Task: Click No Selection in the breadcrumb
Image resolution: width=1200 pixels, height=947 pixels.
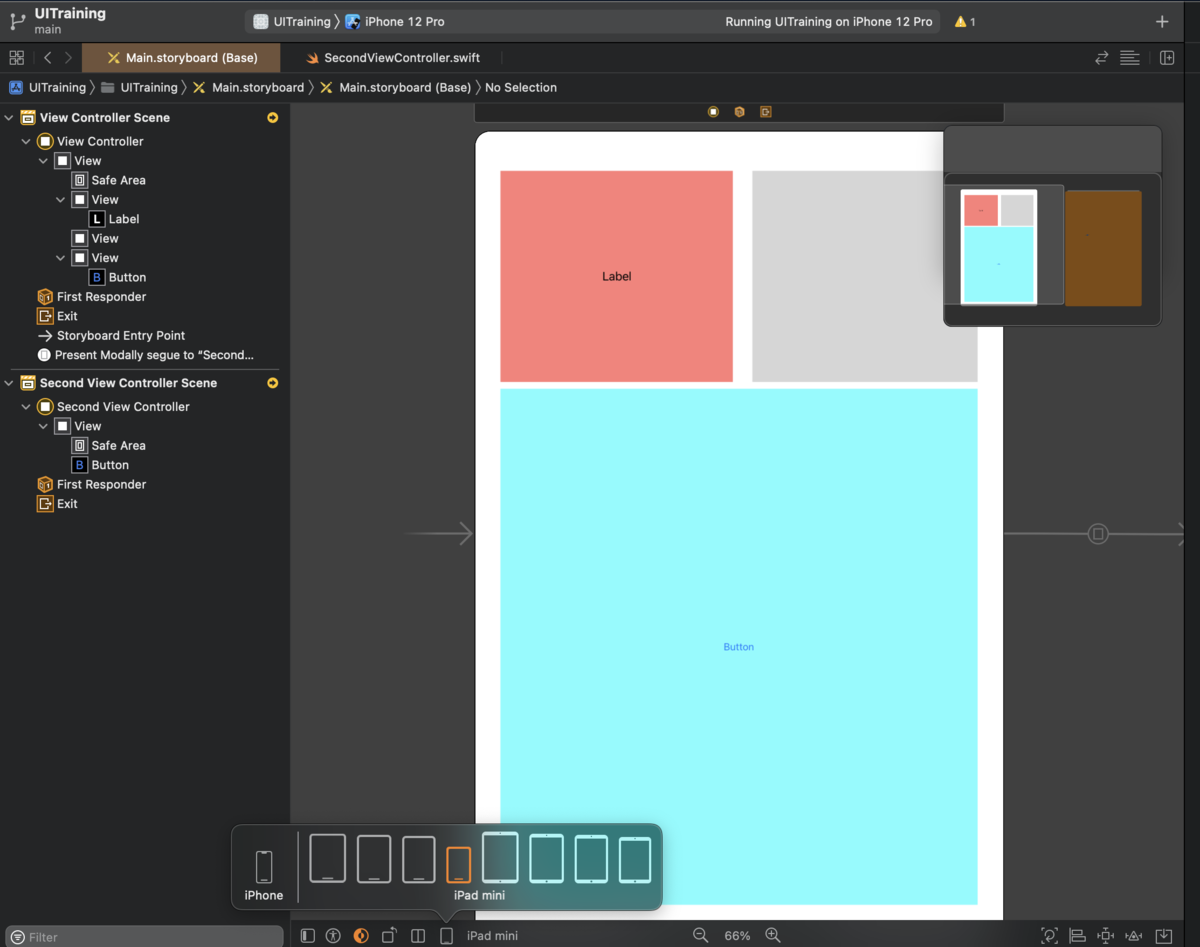Action: click(521, 87)
